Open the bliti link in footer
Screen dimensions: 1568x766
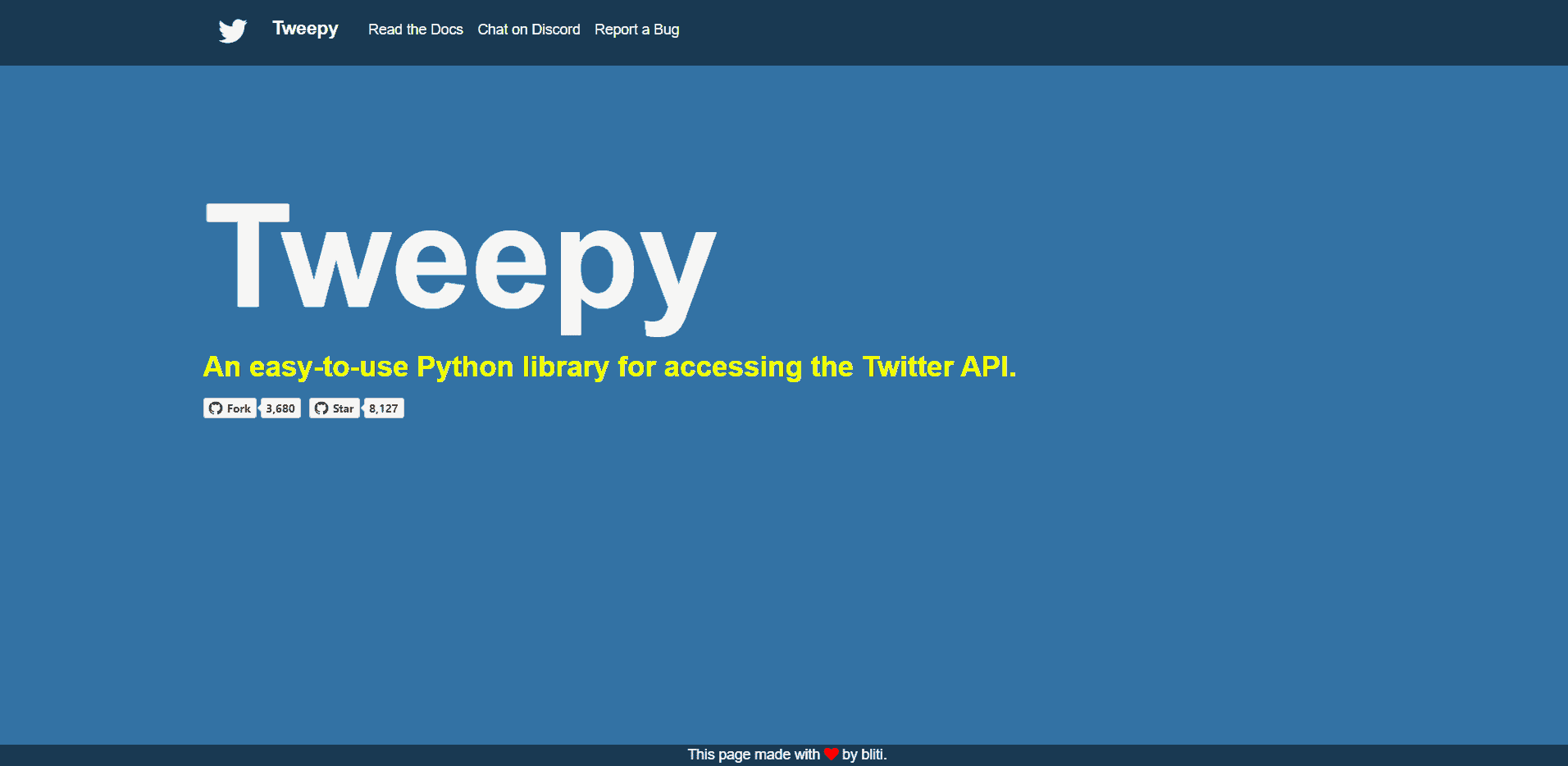click(x=872, y=755)
